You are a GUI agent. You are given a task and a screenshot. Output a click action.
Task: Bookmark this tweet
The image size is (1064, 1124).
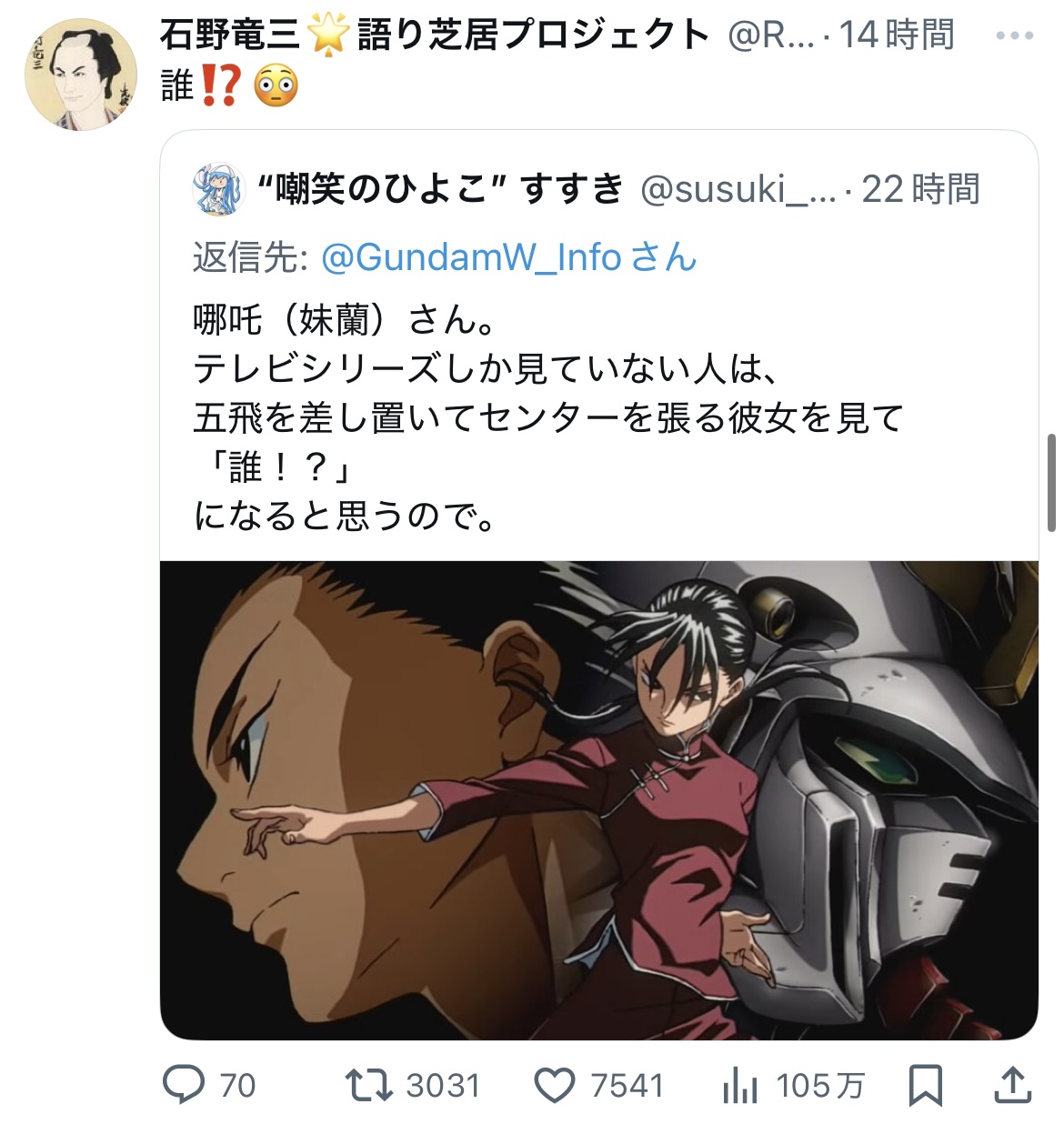[926, 1085]
